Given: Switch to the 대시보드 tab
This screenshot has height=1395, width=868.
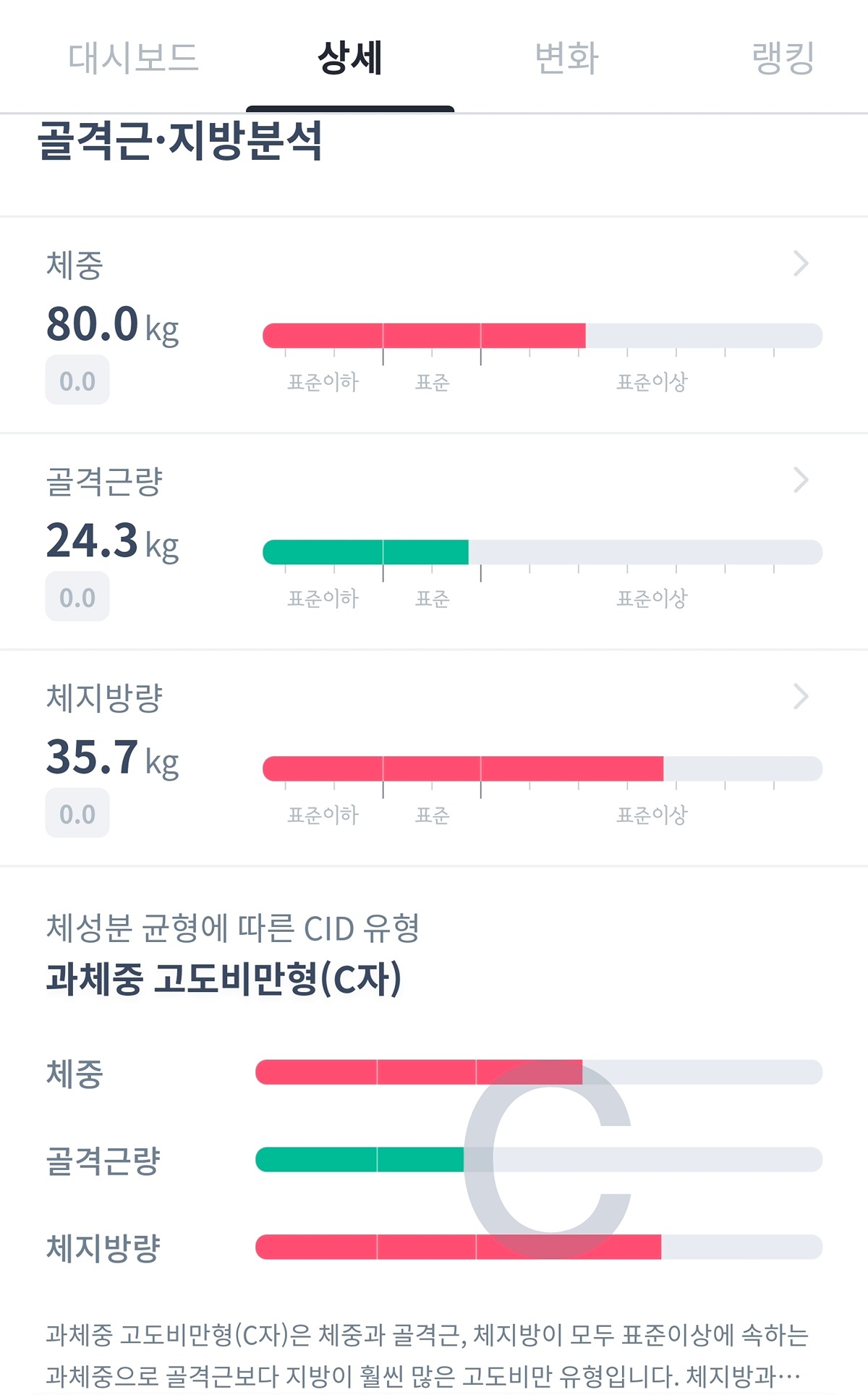Looking at the screenshot, I should (x=133, y=58).
